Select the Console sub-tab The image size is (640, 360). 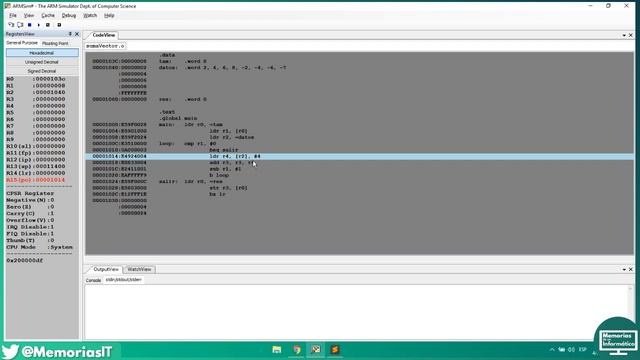[x=93, y=280]
